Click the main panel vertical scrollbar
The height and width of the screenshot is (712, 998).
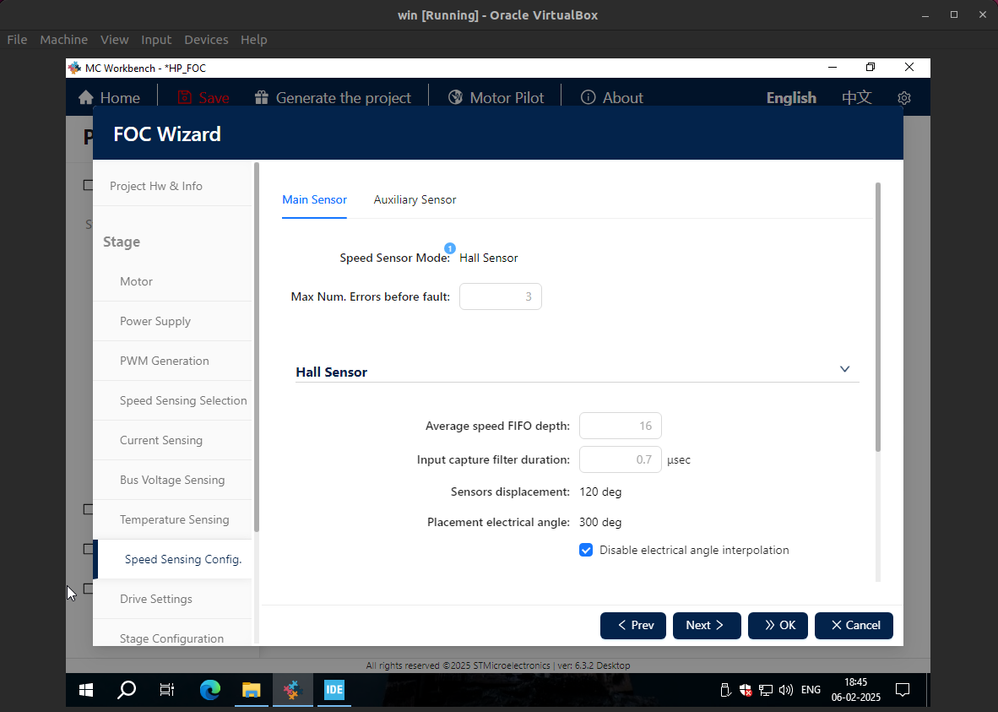(x=878, y=317)
